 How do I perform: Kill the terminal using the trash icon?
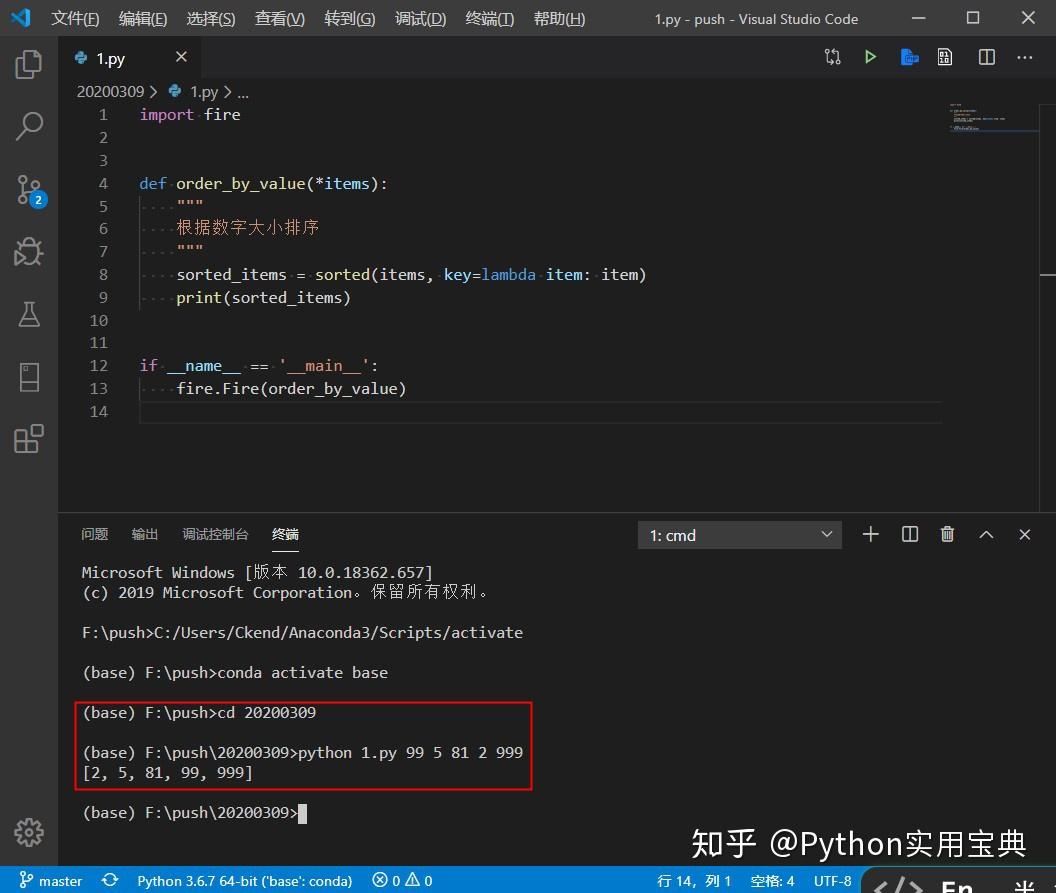tap(947, 534)
